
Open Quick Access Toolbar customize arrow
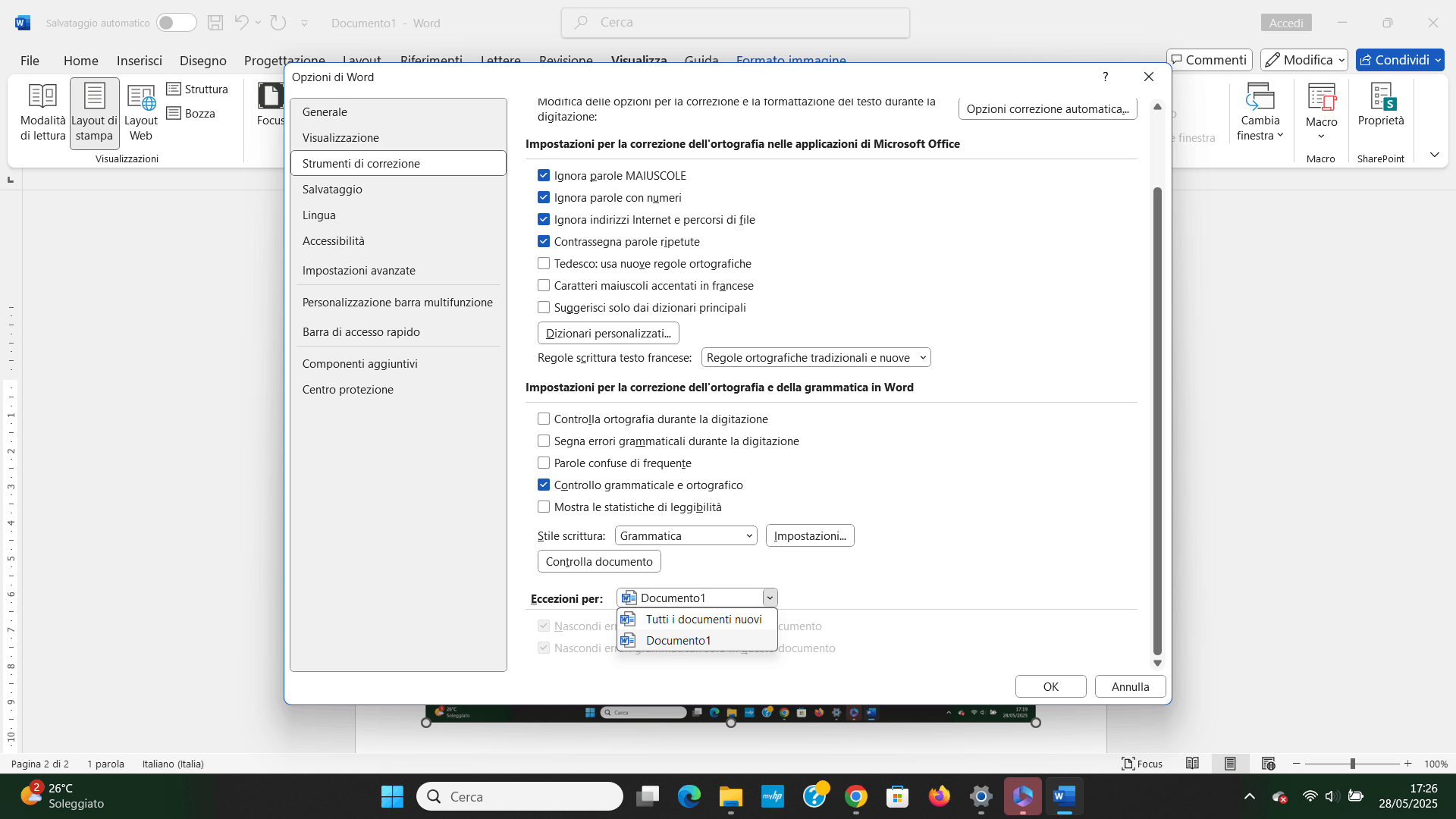[x=304, y=24]
